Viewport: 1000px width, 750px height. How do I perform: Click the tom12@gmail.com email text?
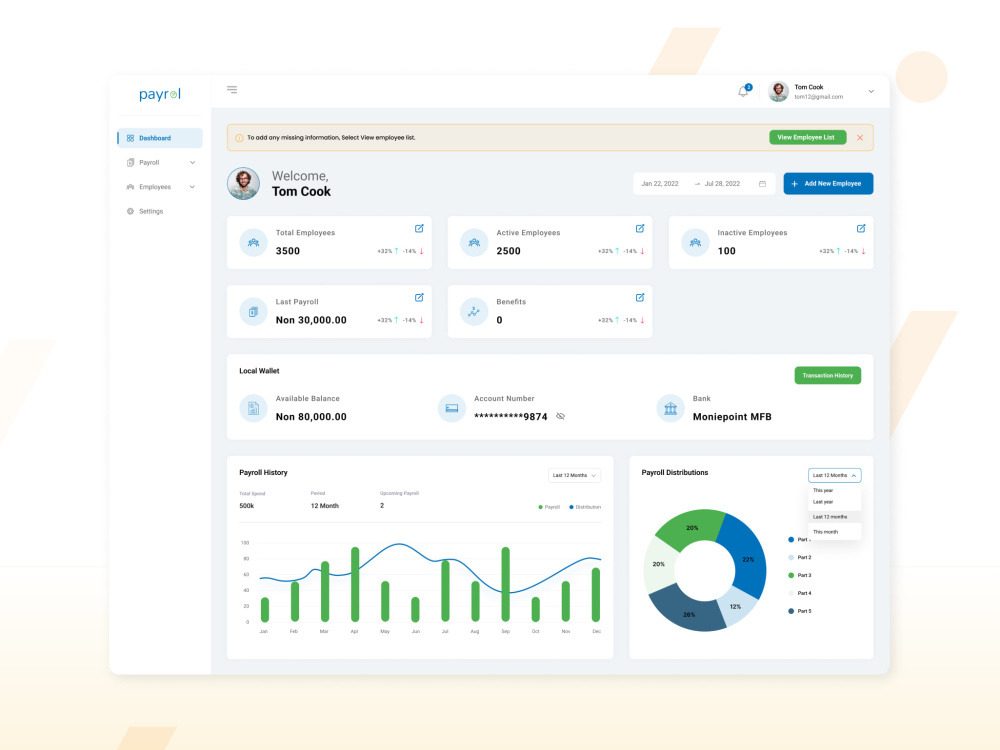tap(819, 97)
